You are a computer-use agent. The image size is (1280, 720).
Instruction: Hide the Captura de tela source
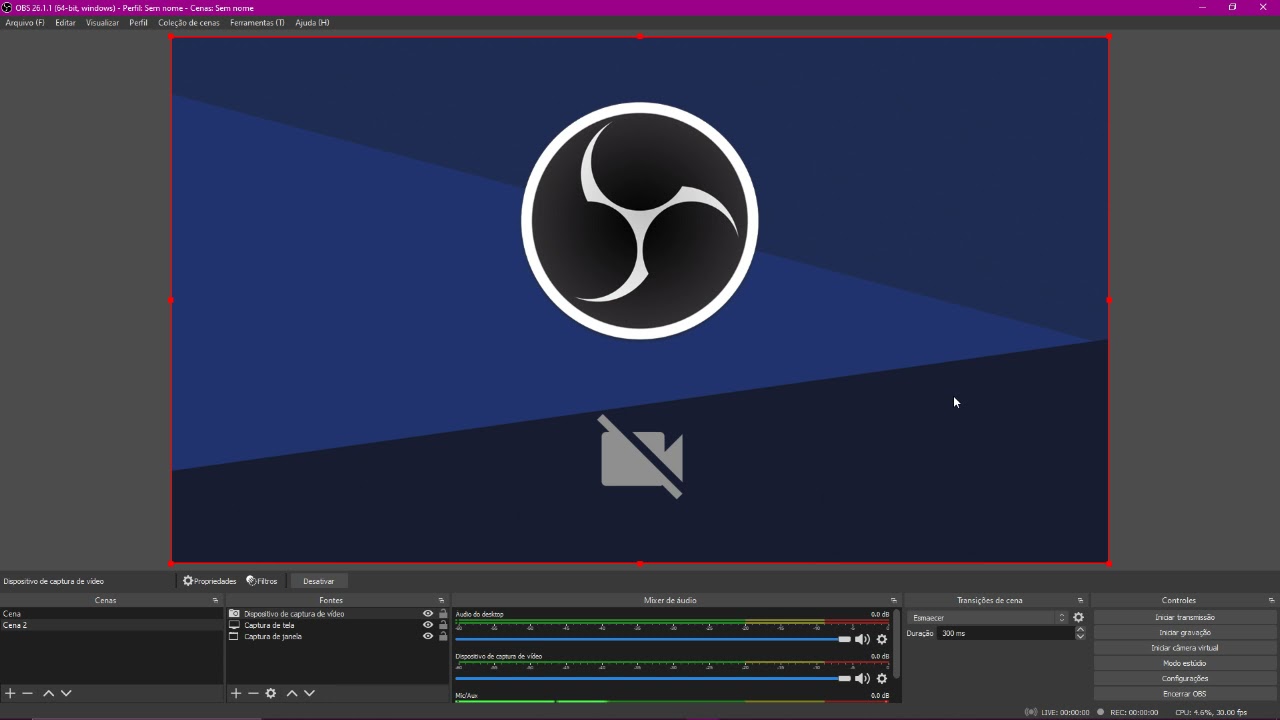click(428, 625)
